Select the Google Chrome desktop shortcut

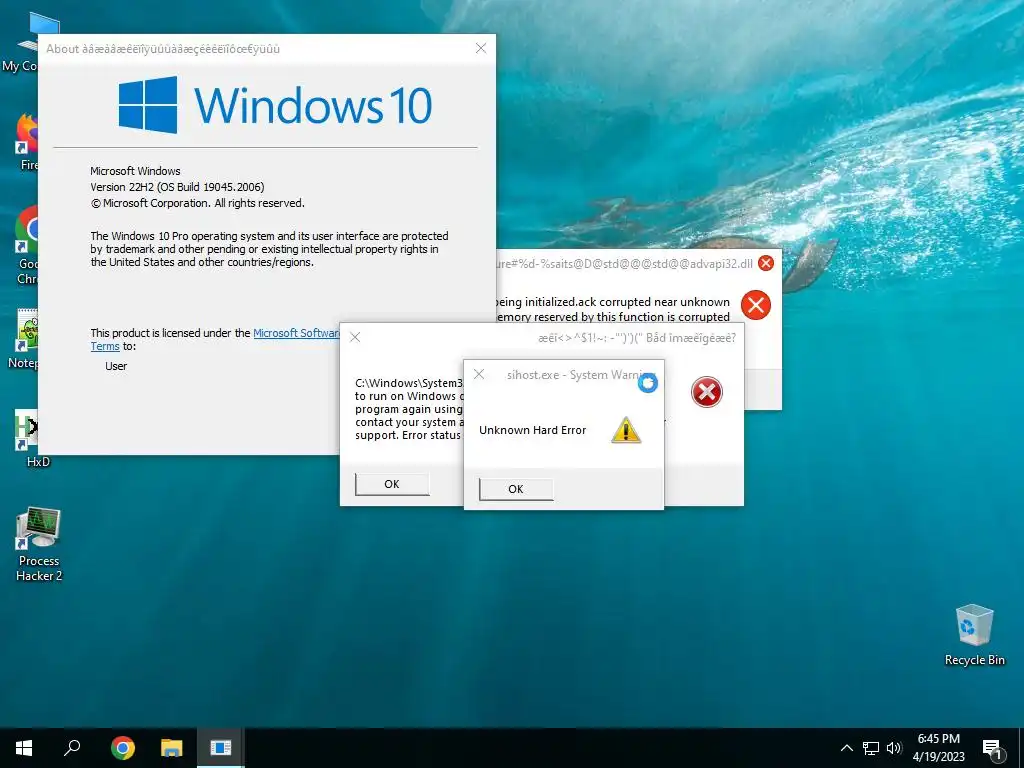(x=26, y=245)
